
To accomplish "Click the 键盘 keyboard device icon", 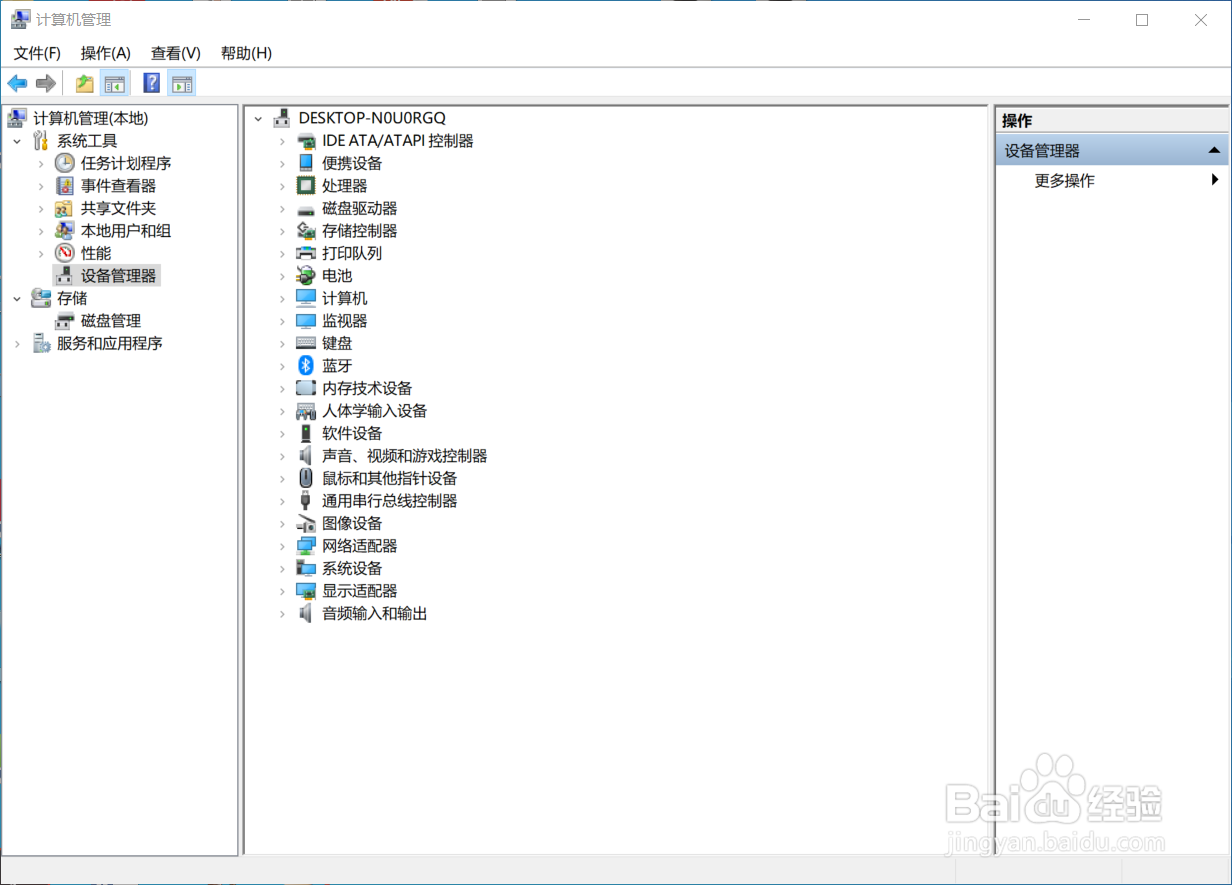I will click(x=305, y=343).
